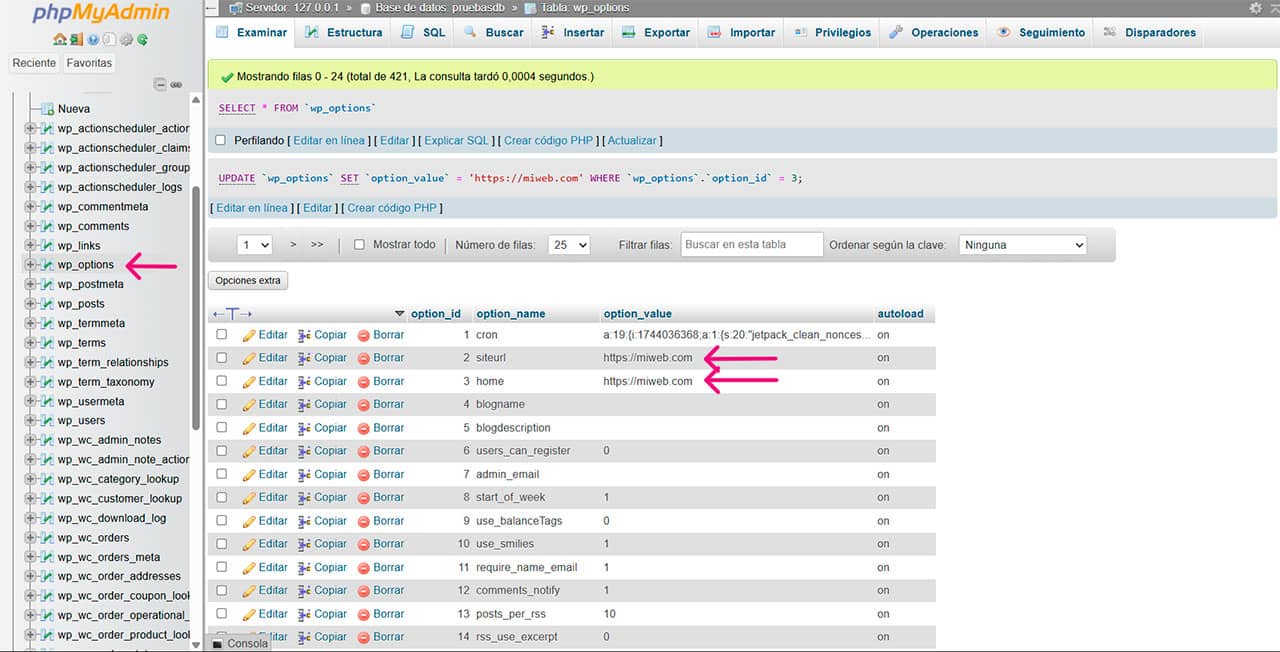Click the siteurl value https://miweb.com
Screen dimensions: 1280x652
tap(647, 358)
